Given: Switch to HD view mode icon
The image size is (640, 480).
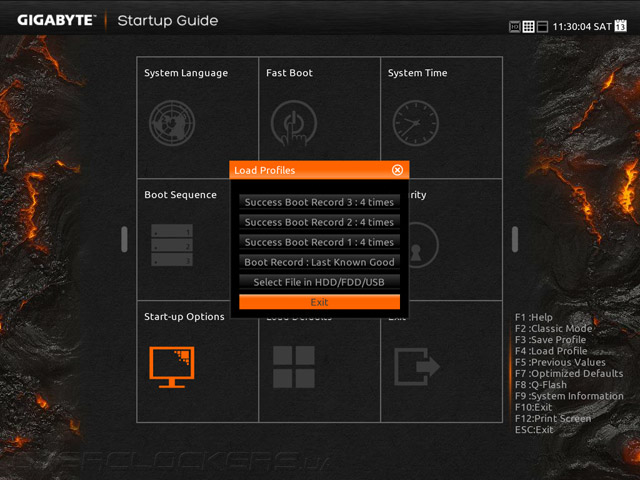Looking at the screenshot, I should pyautogui.click(x=514, y=27).
